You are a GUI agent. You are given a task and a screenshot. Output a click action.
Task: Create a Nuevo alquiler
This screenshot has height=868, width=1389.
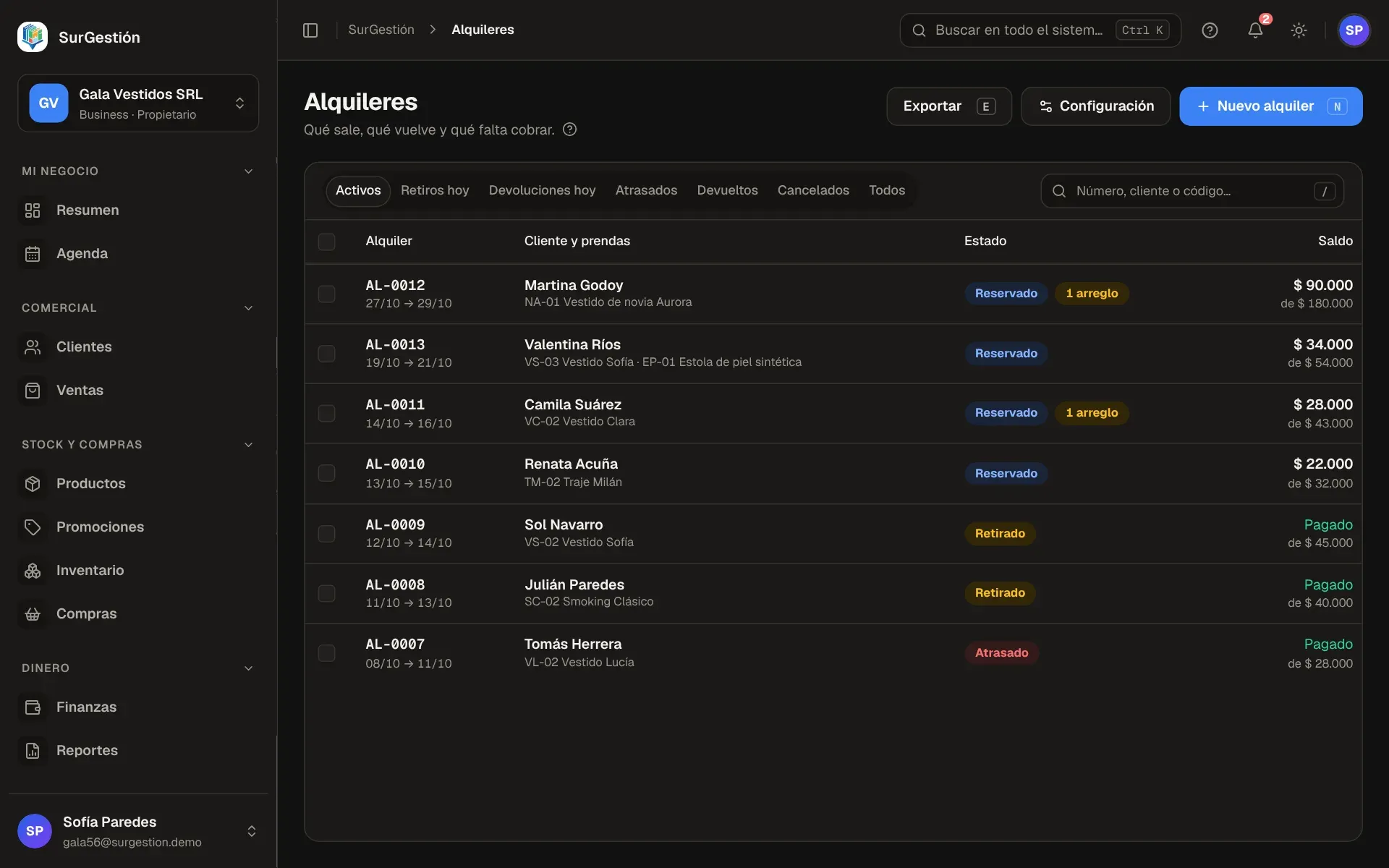pos(1270,106)
